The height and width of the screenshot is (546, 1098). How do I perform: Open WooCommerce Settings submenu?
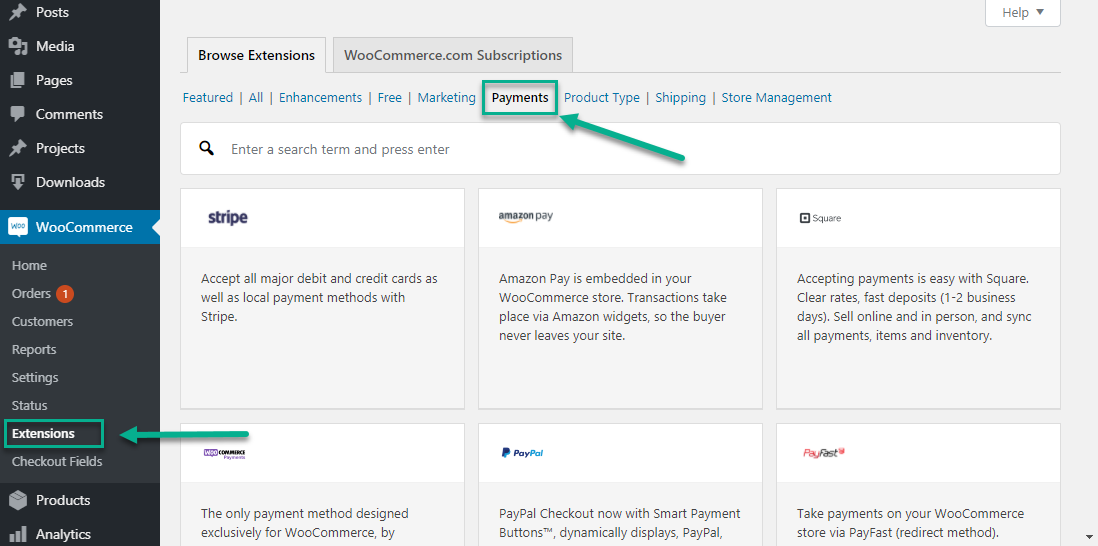point(35,377)
